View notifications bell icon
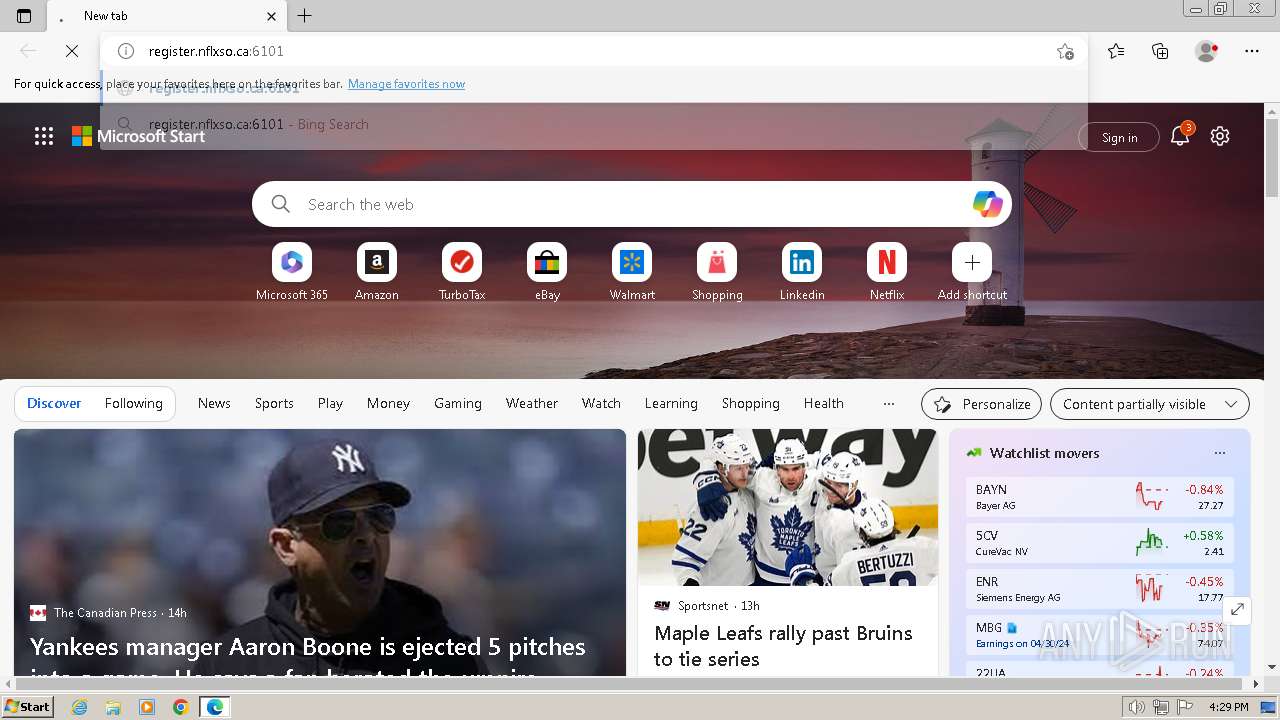The height and width of the screenshot is (720, 1280). (1180, 137)
